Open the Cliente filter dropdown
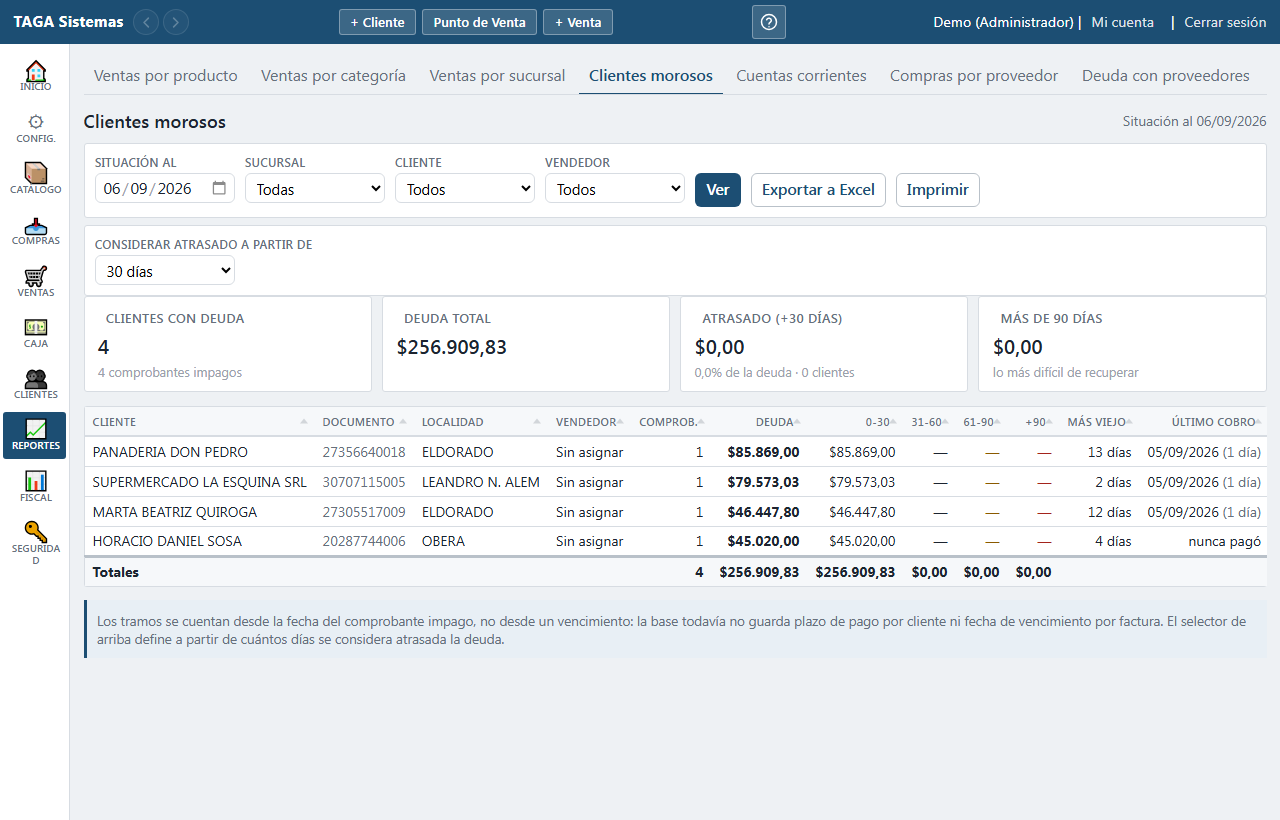This screenshot has width=1280, height=820. pos(465,189)
